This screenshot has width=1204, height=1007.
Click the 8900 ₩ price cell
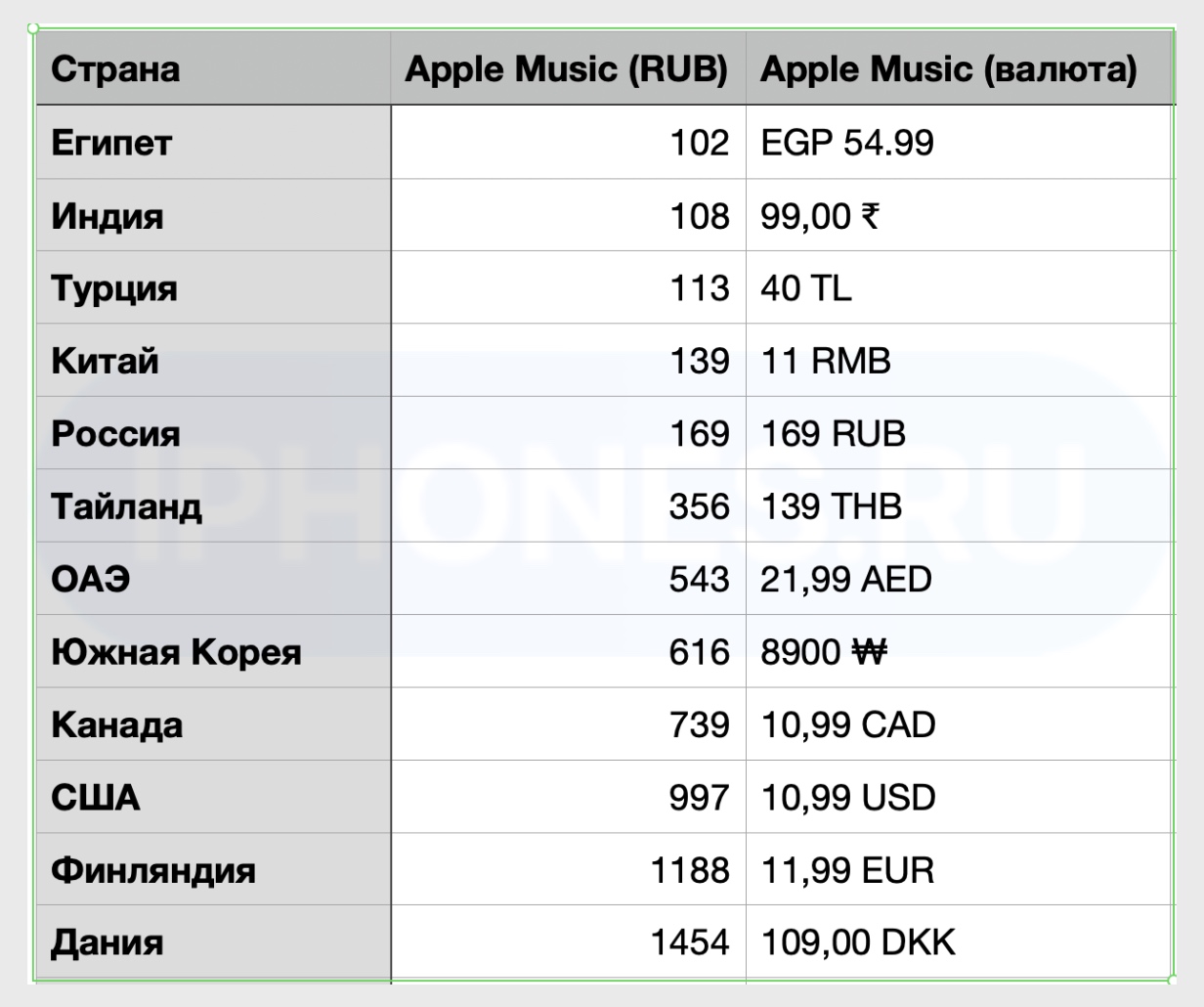point(823,652)
